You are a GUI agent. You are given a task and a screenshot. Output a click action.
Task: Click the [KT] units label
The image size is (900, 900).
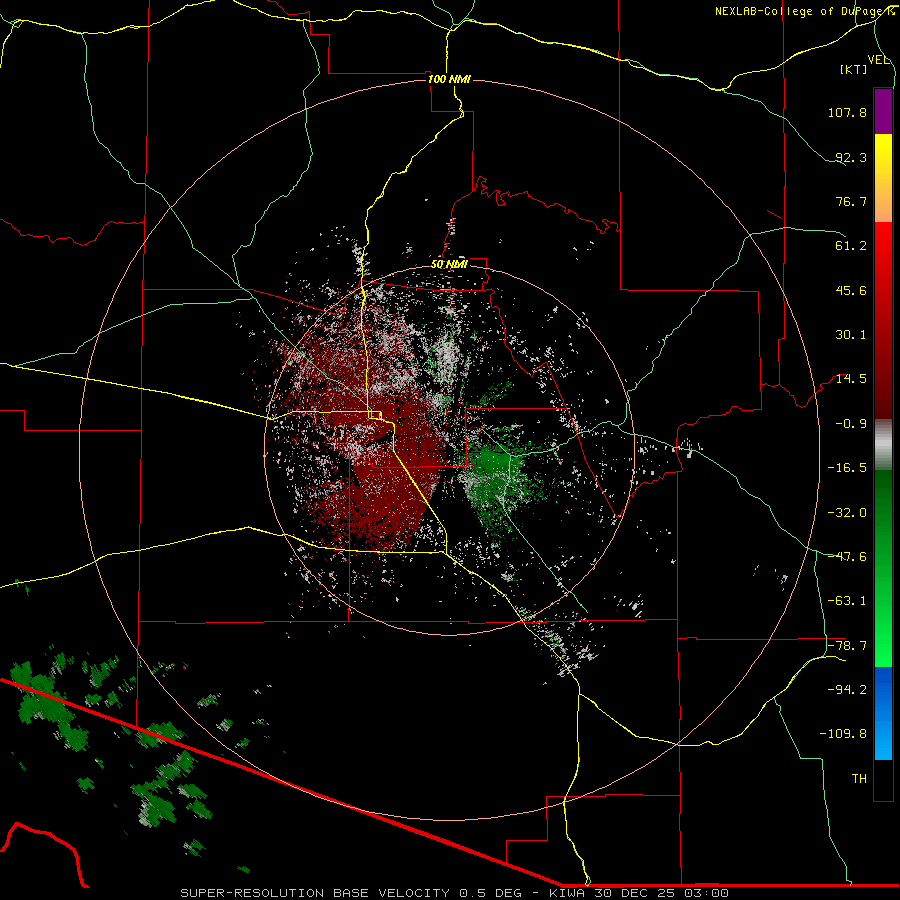[x=854, y=69]
